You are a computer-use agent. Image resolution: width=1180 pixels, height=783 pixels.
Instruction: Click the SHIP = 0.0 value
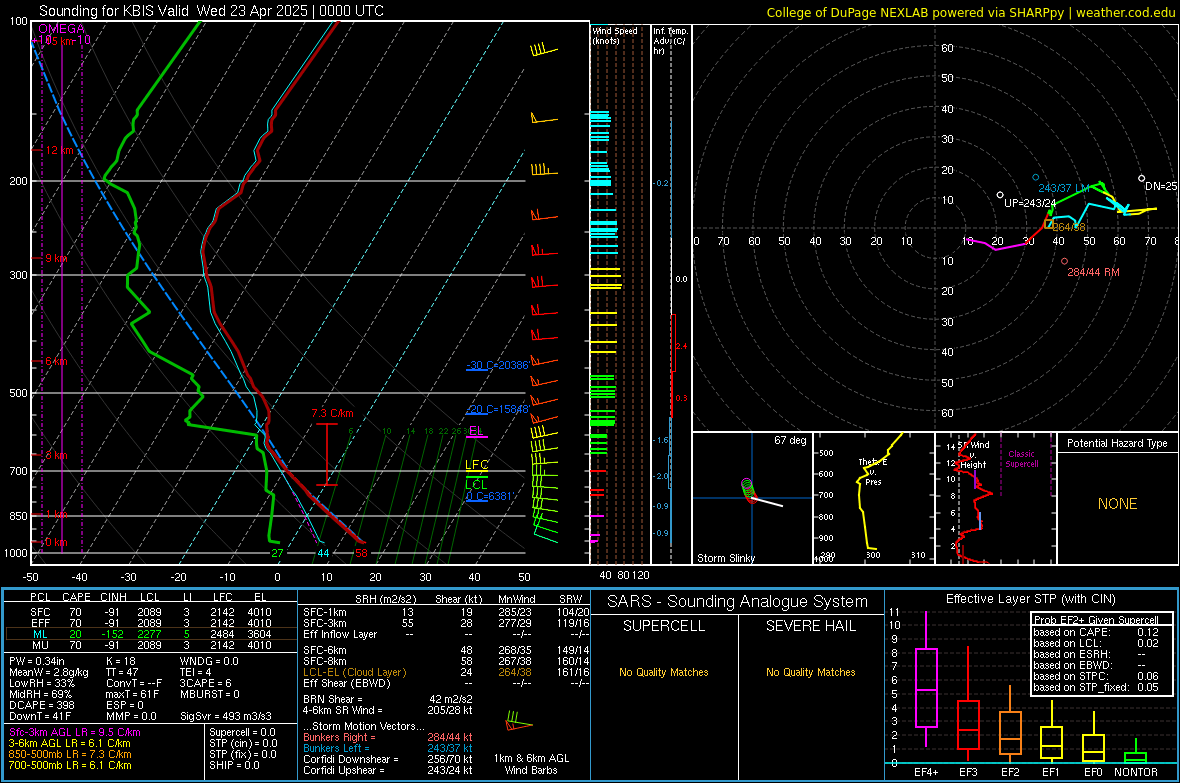(234, 765)
